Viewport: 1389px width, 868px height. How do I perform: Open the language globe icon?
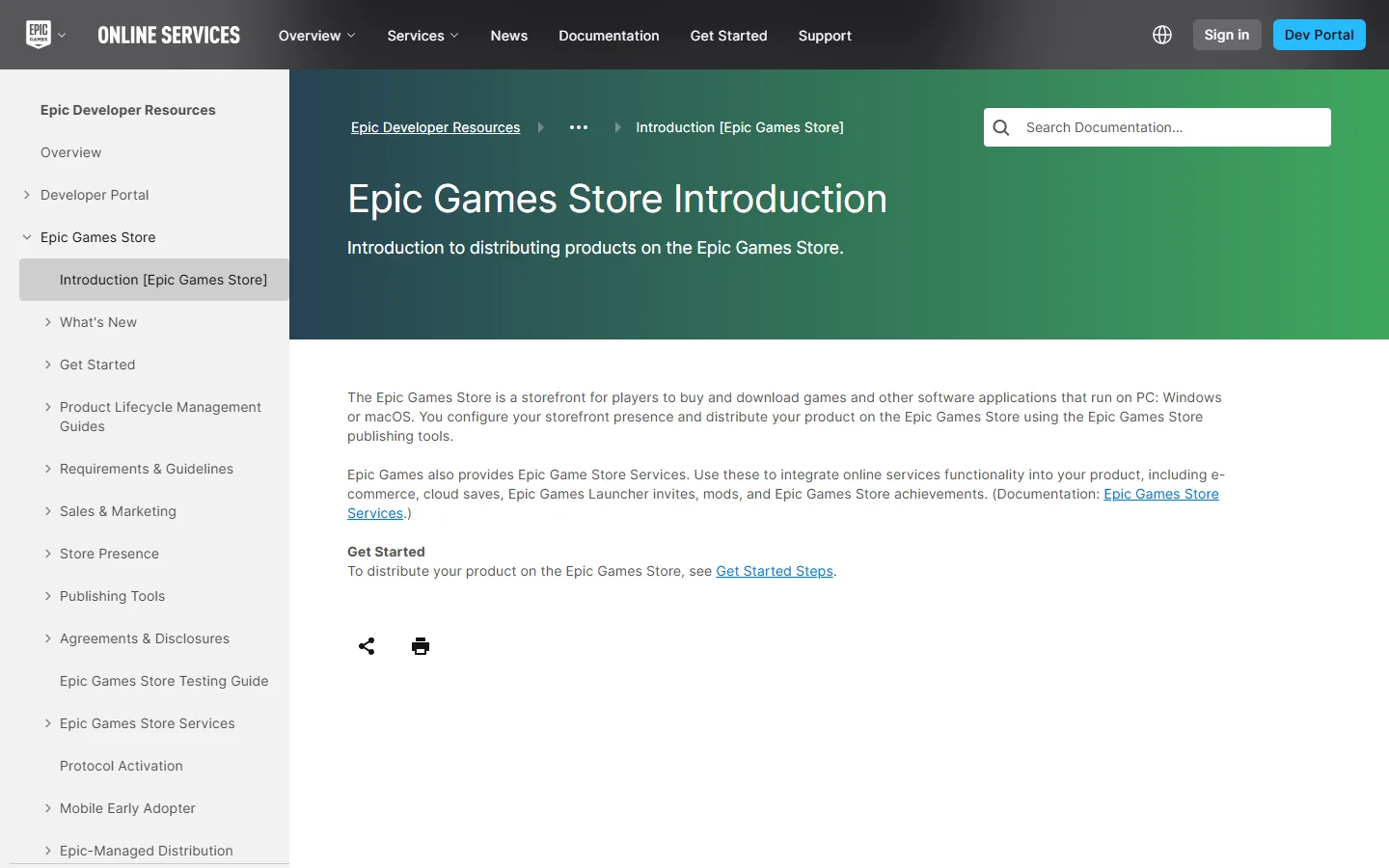(1162, 35)
